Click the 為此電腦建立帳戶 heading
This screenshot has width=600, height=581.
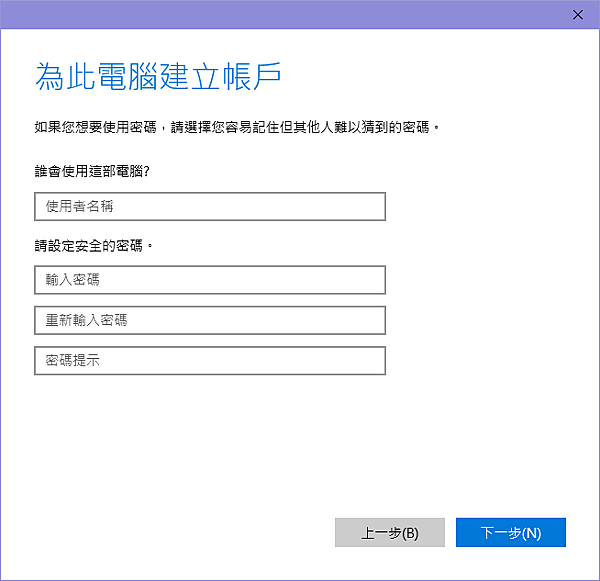158,77
